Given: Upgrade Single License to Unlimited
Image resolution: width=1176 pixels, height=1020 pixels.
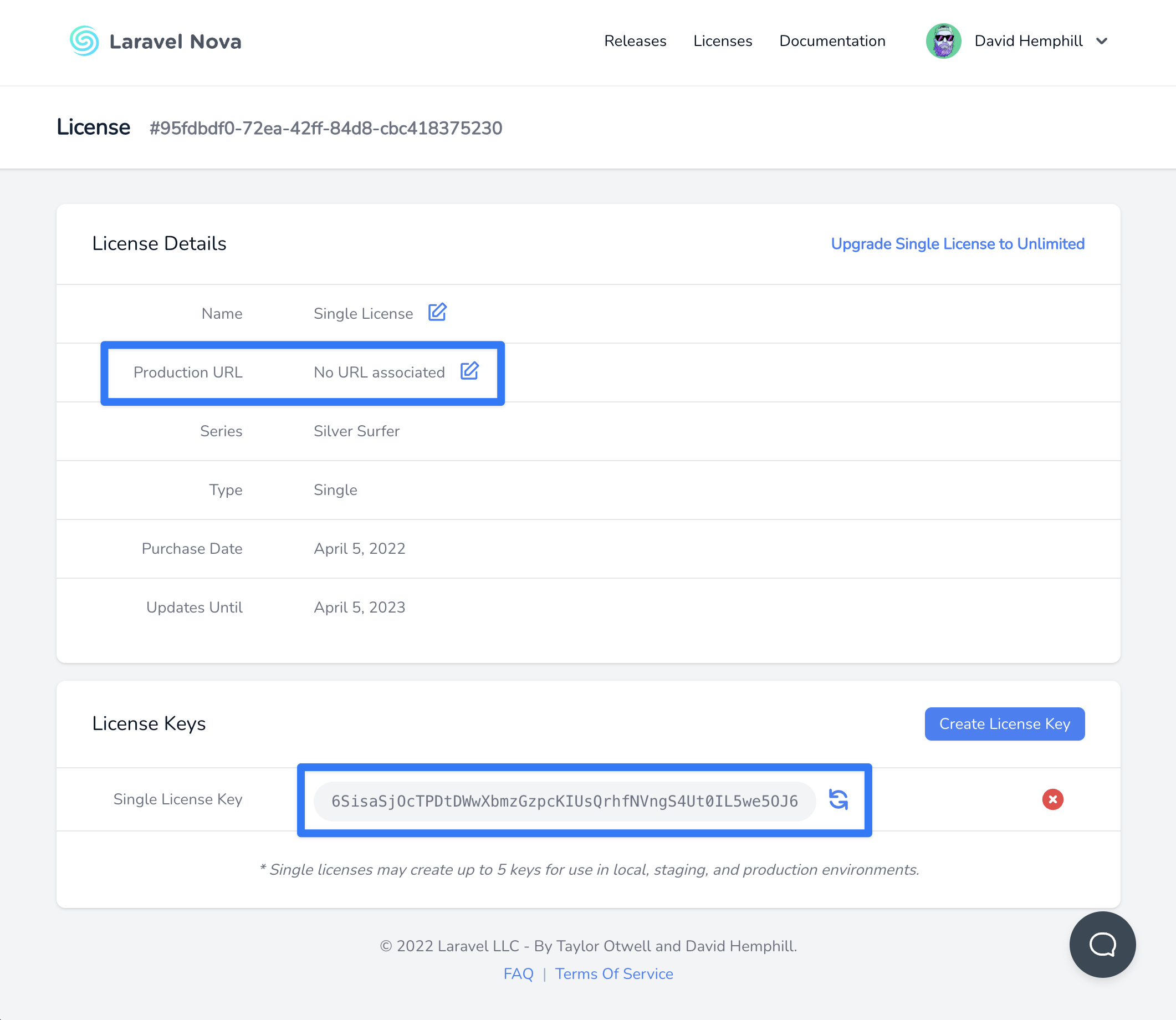Looking at the screenshot, I should (x=958, y=243).
